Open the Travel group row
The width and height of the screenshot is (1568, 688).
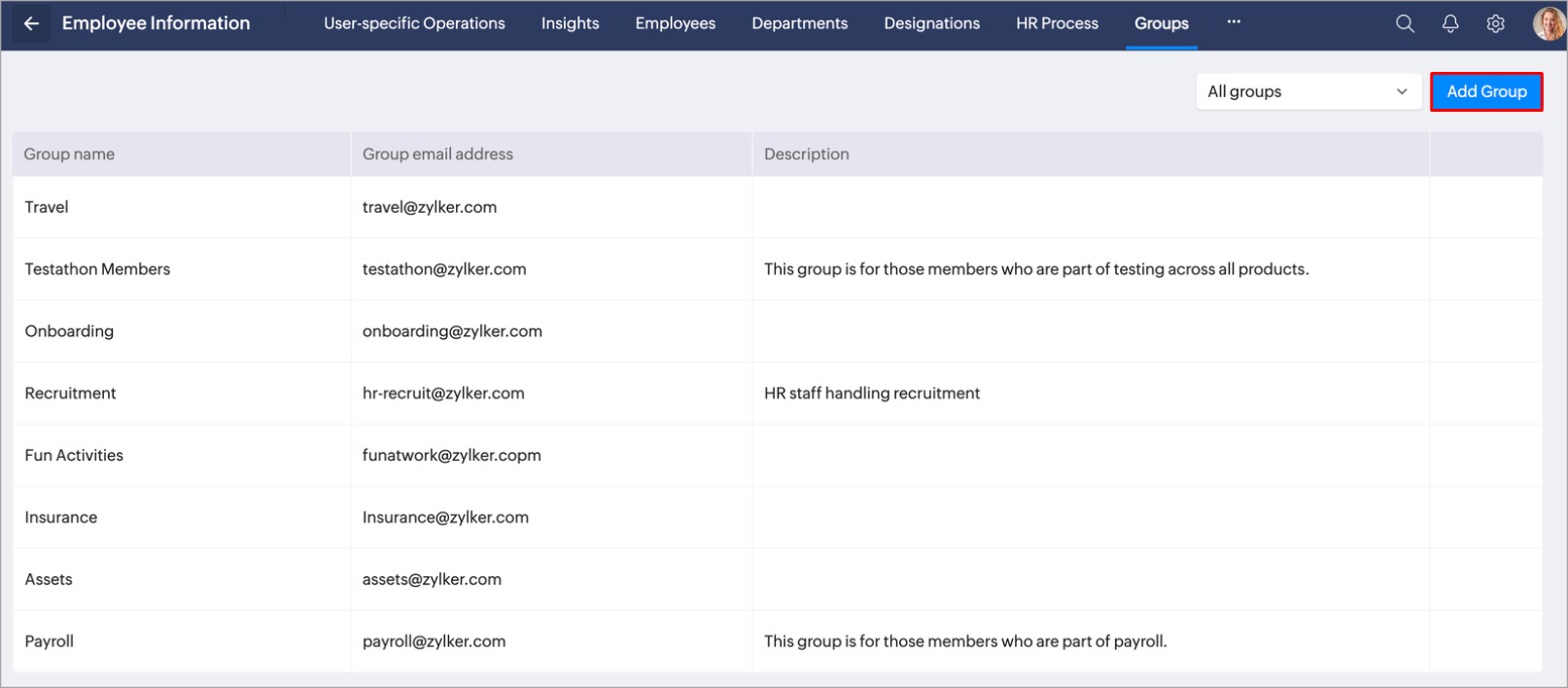pyautogui.click(x=47, y=207)
